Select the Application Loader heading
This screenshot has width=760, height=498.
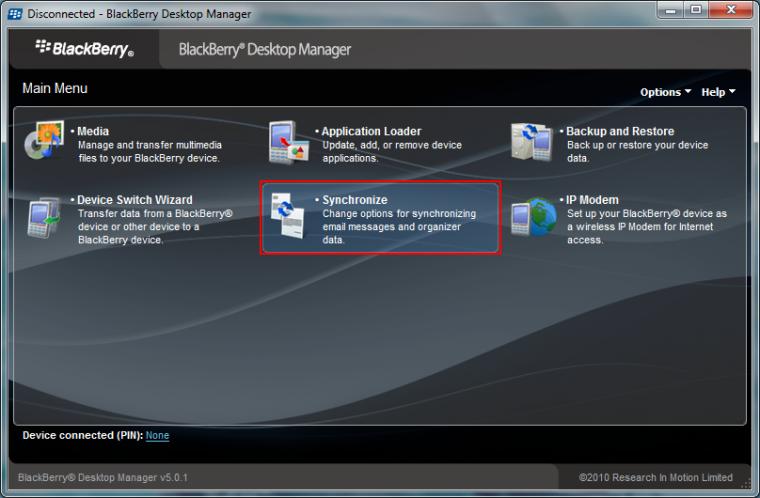(372, 131)
